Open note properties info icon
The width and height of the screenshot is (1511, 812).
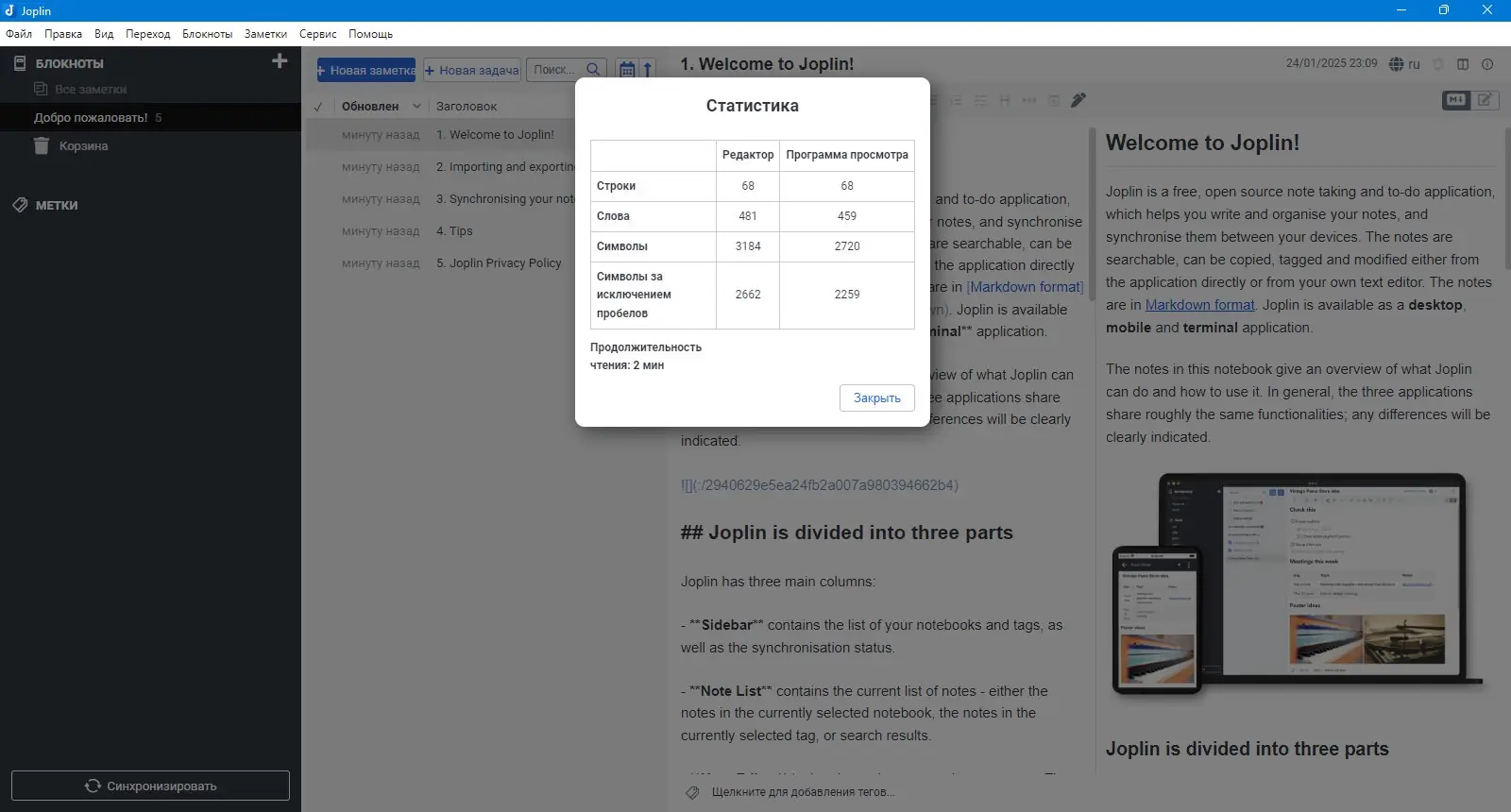click(1487, 64)
